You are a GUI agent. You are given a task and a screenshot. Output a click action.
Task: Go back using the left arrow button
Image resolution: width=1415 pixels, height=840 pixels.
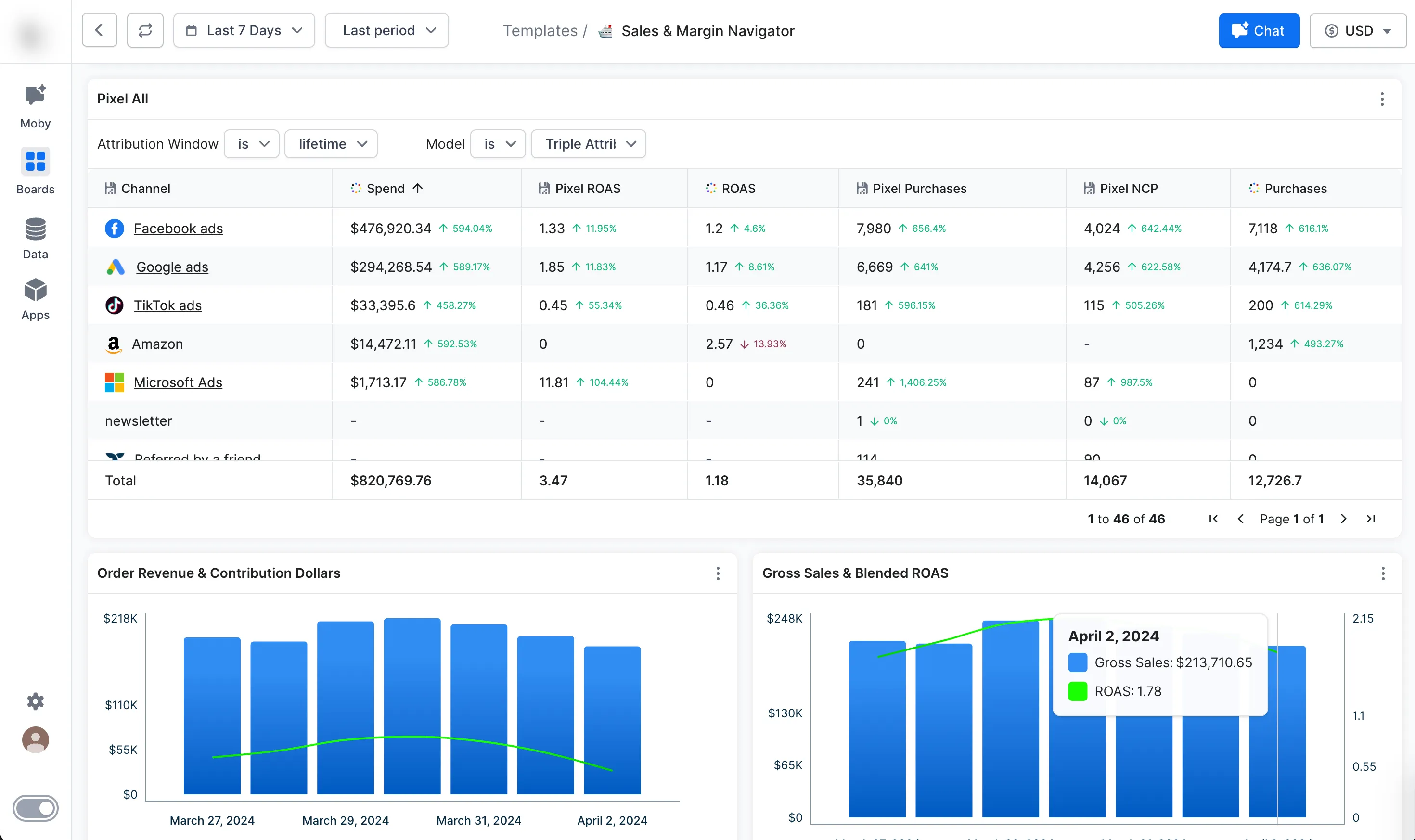tap(100, 31)
